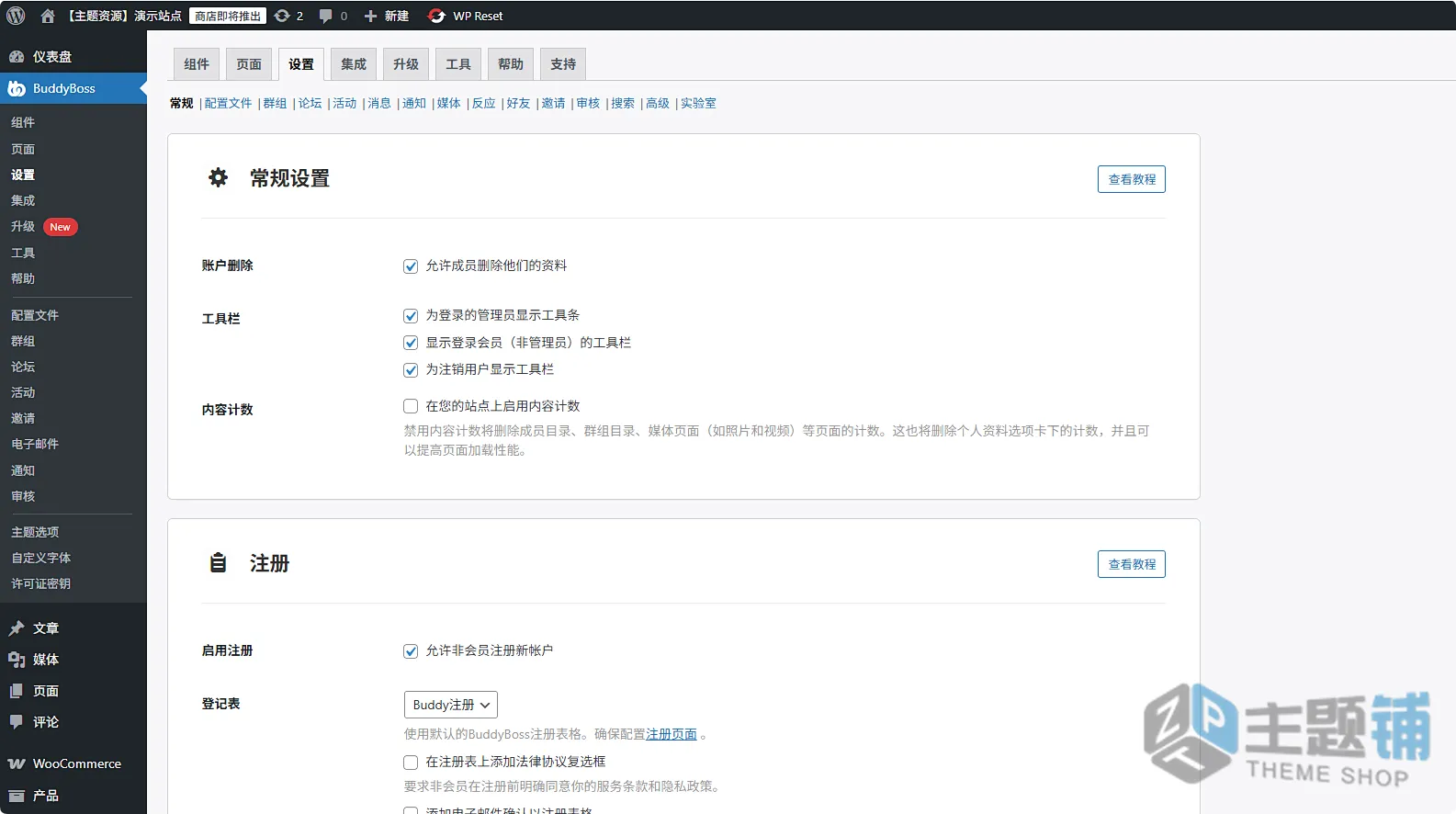
Task: Click the plus icon for 新建
Action: point(370,16)
